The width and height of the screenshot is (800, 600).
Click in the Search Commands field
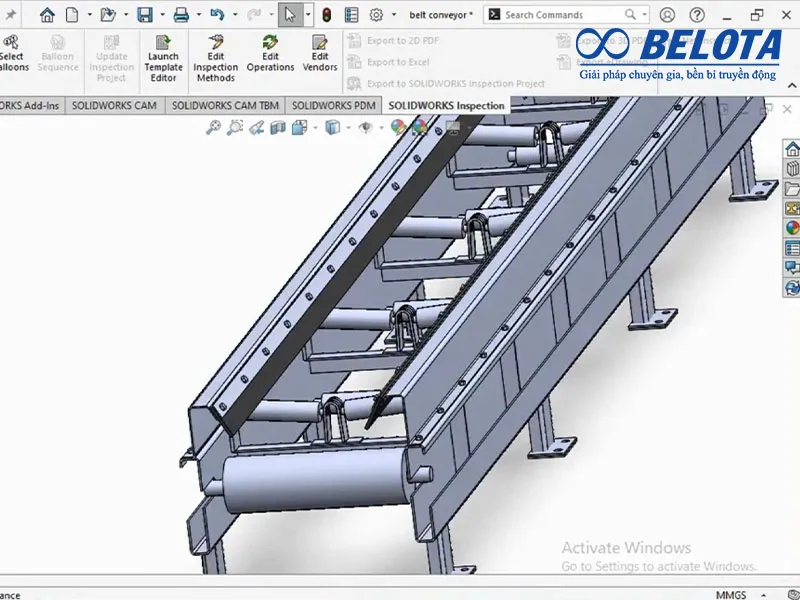pos(560,15)
